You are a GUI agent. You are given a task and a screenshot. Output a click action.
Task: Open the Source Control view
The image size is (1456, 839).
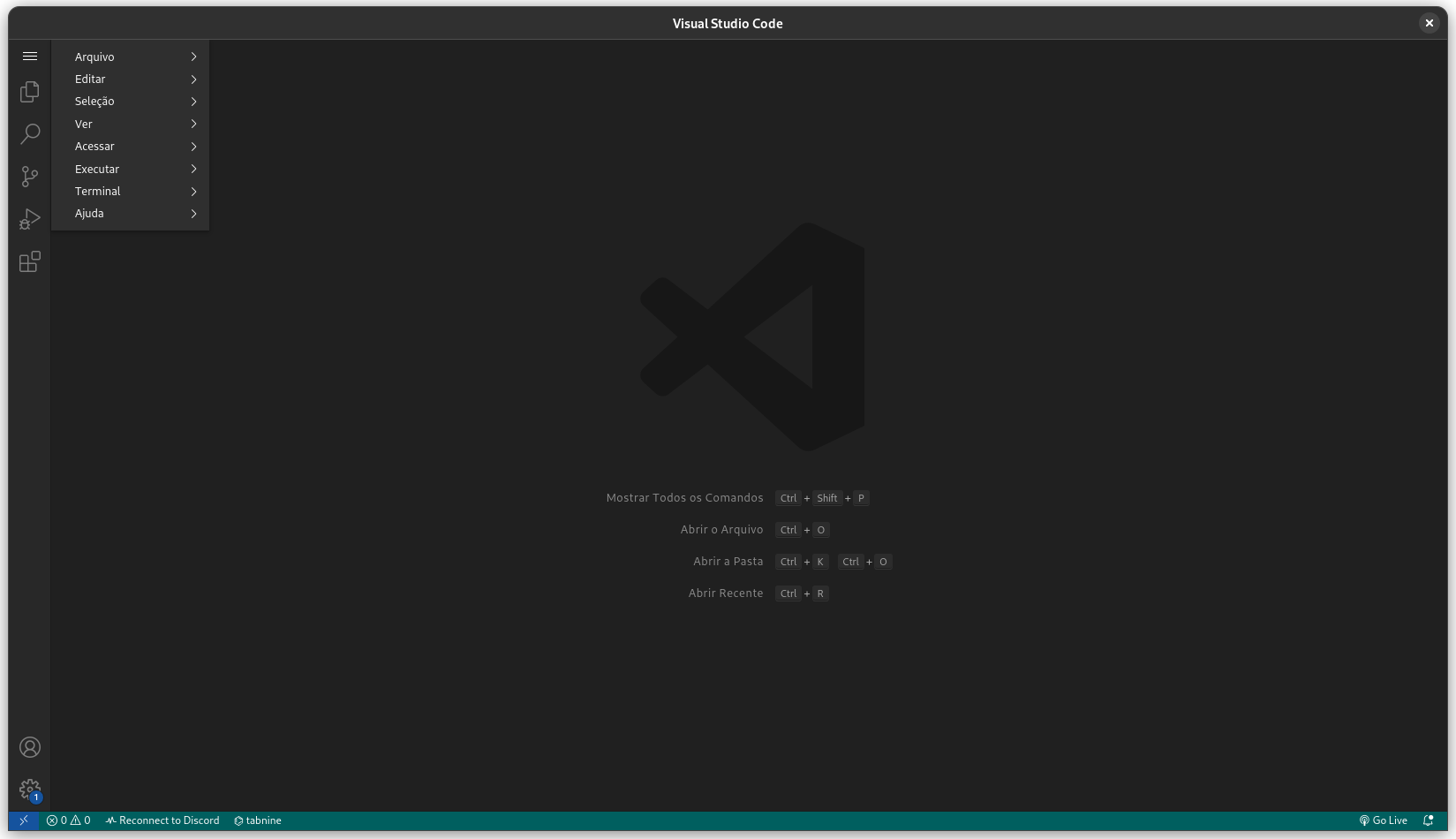29,176
